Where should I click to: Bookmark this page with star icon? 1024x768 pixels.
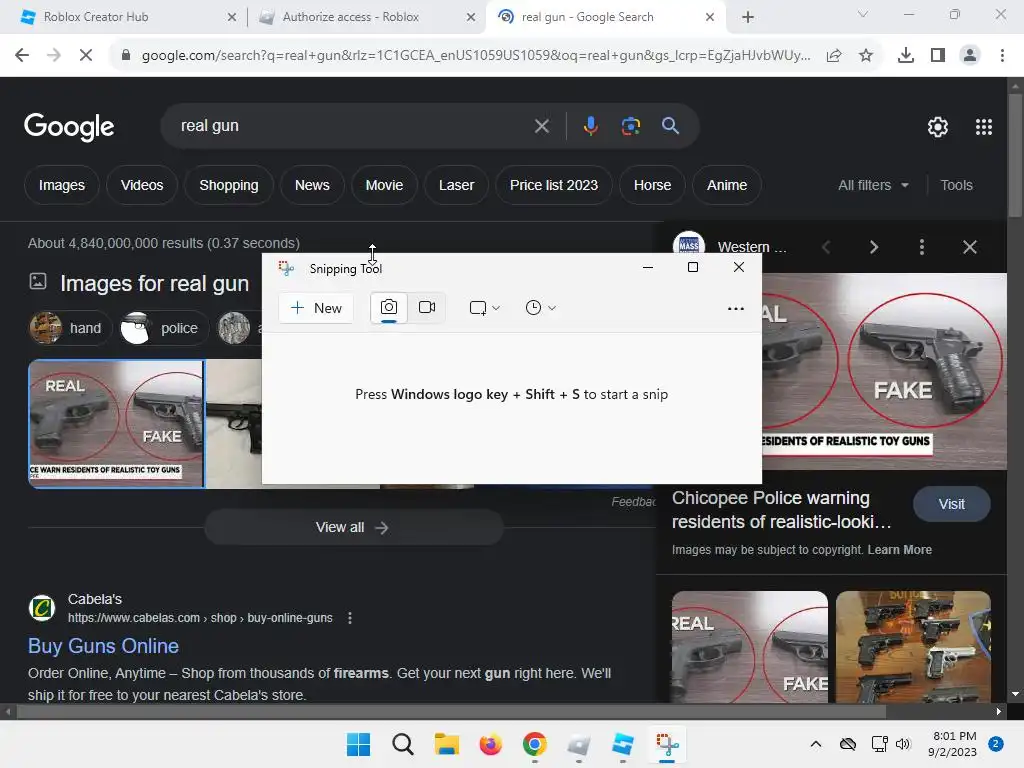(x=866, y=56)
